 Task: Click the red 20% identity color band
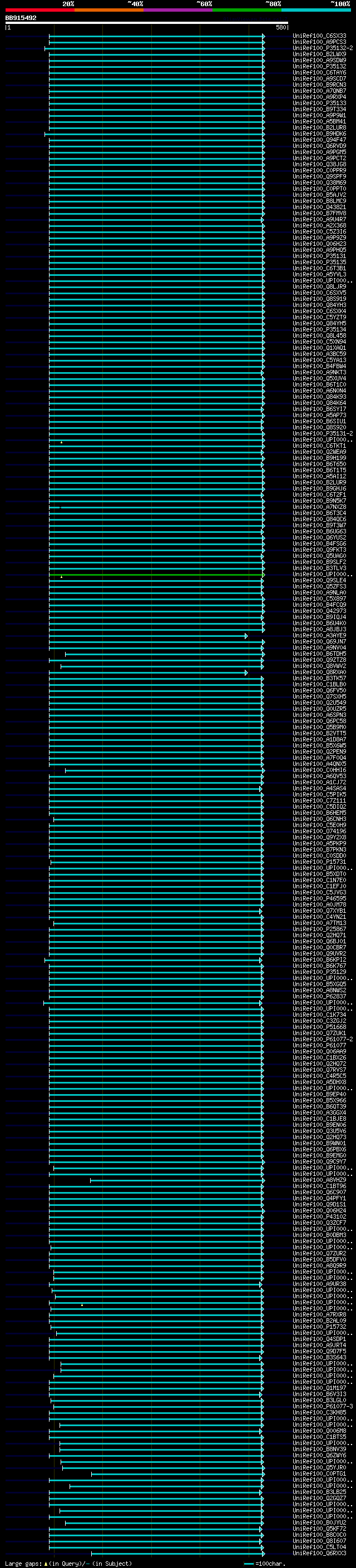39,10
